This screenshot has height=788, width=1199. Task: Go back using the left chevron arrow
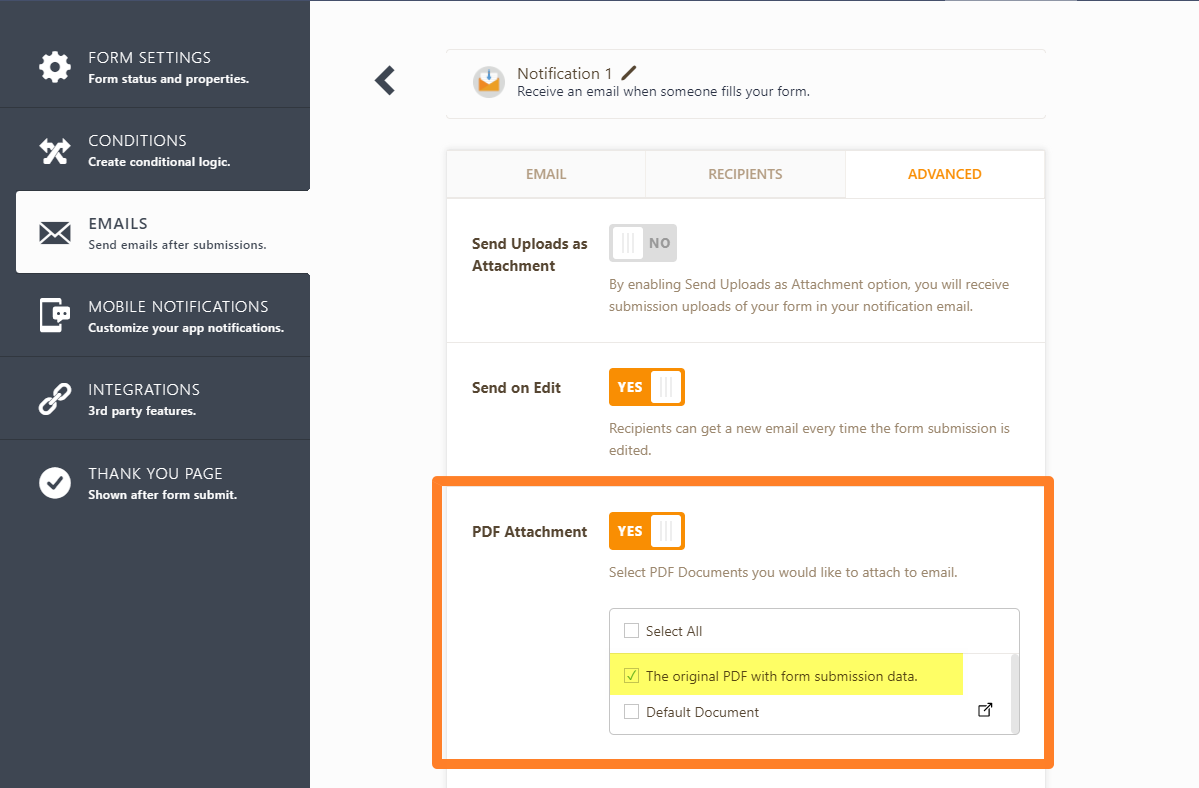385,81
